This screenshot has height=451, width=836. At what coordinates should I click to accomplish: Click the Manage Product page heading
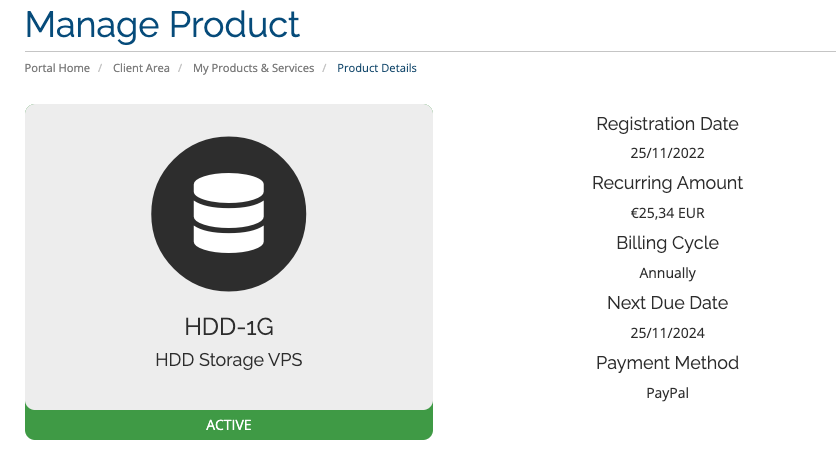tap(162, 23)
